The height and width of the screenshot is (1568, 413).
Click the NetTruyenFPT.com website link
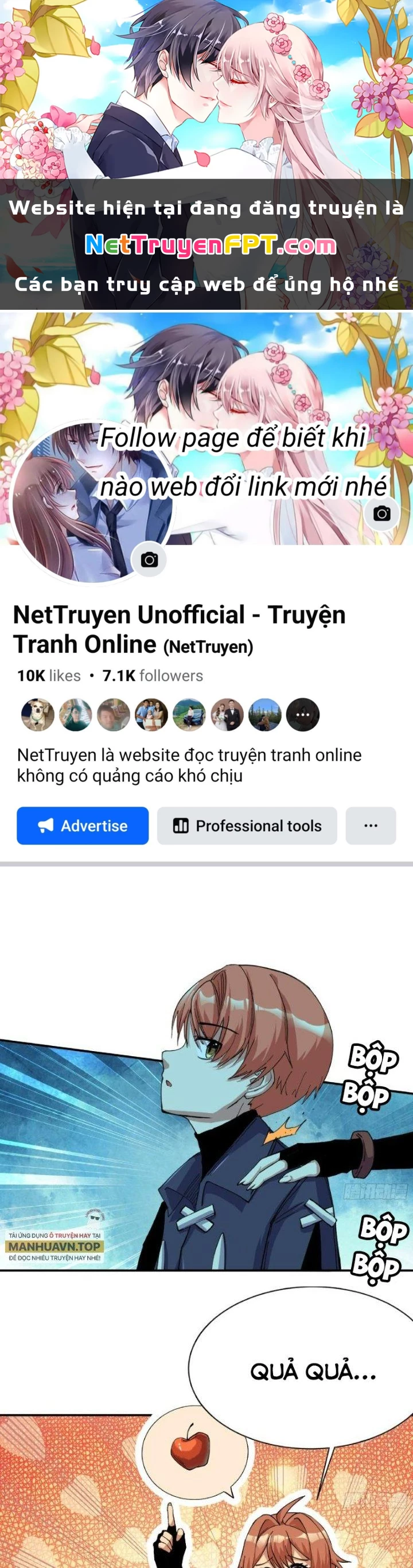coord(211,245)
